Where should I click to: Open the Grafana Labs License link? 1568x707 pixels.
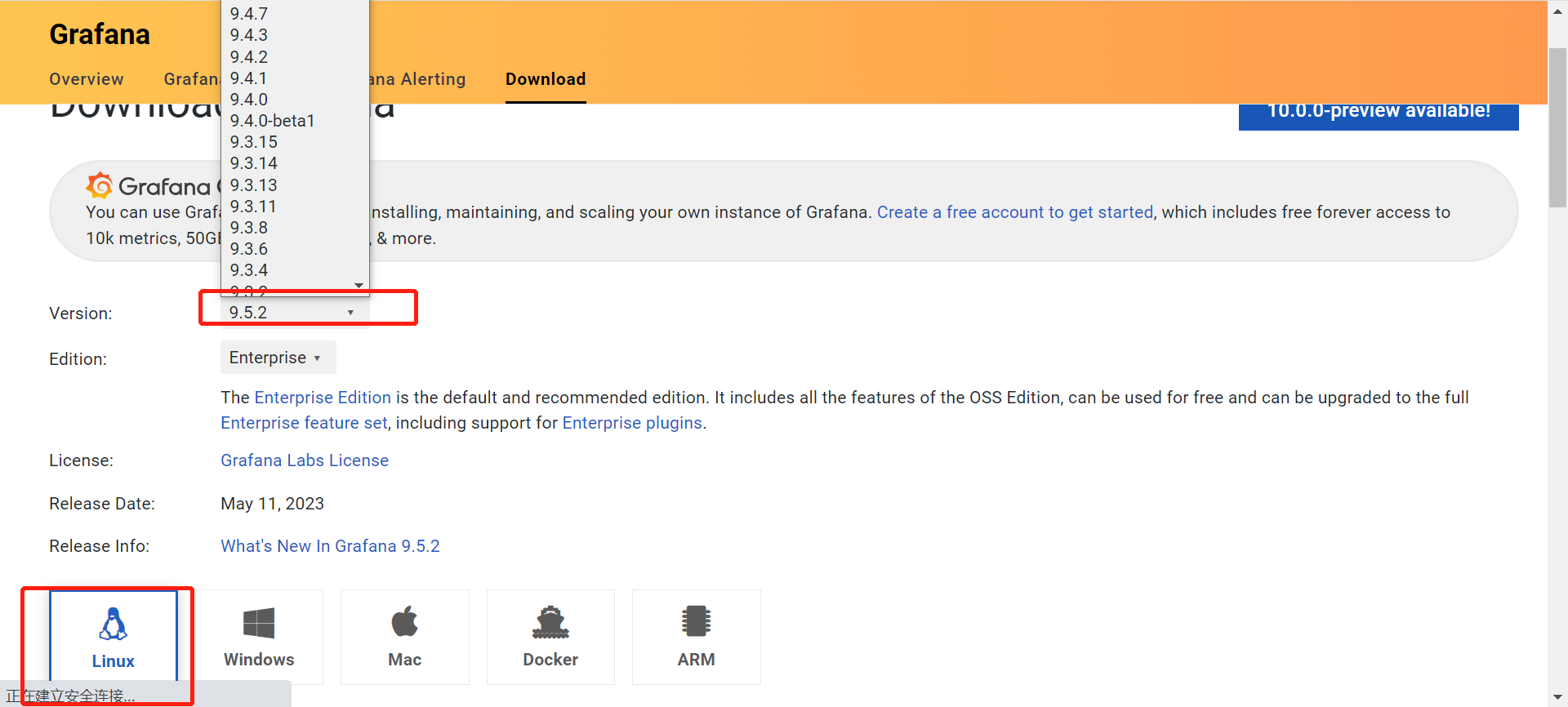(x=305, y=460)
